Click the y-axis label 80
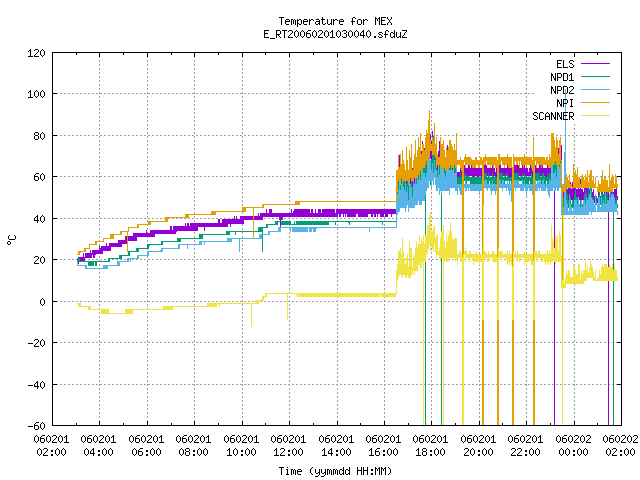This screenshot has height=480, width=640. tap(39, 136)
